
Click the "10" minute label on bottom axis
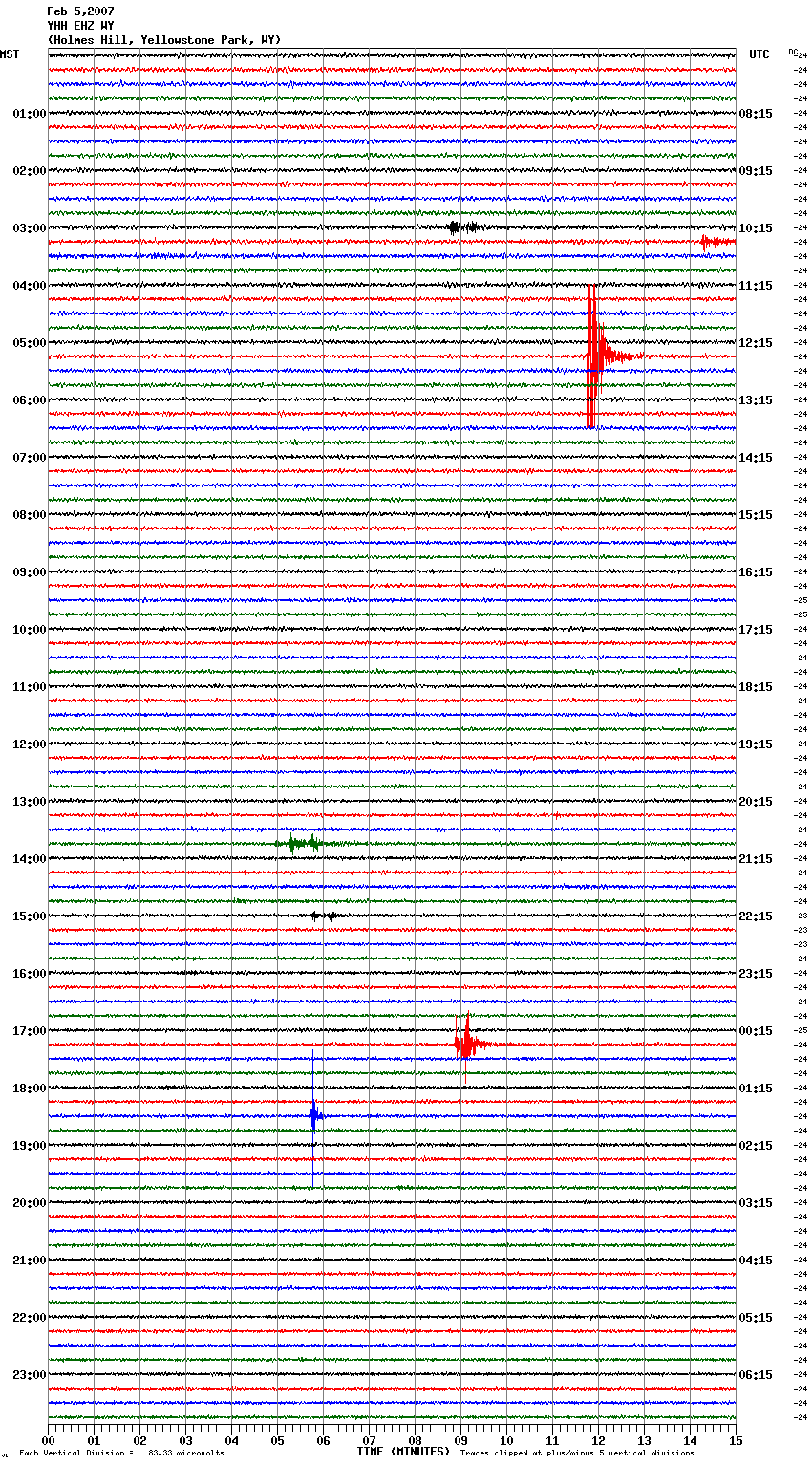tap(506, 1440)
